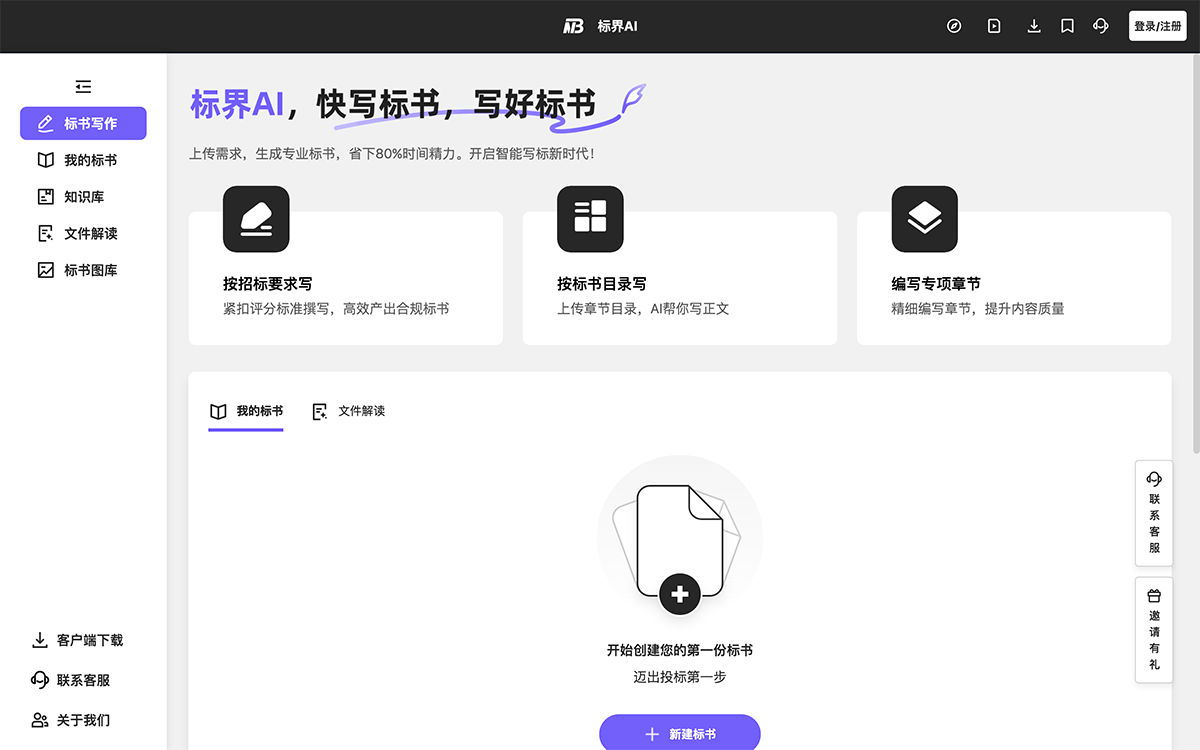1200x750 pixels.
Task: Click the headset support icon in header
Action: 1101,26
